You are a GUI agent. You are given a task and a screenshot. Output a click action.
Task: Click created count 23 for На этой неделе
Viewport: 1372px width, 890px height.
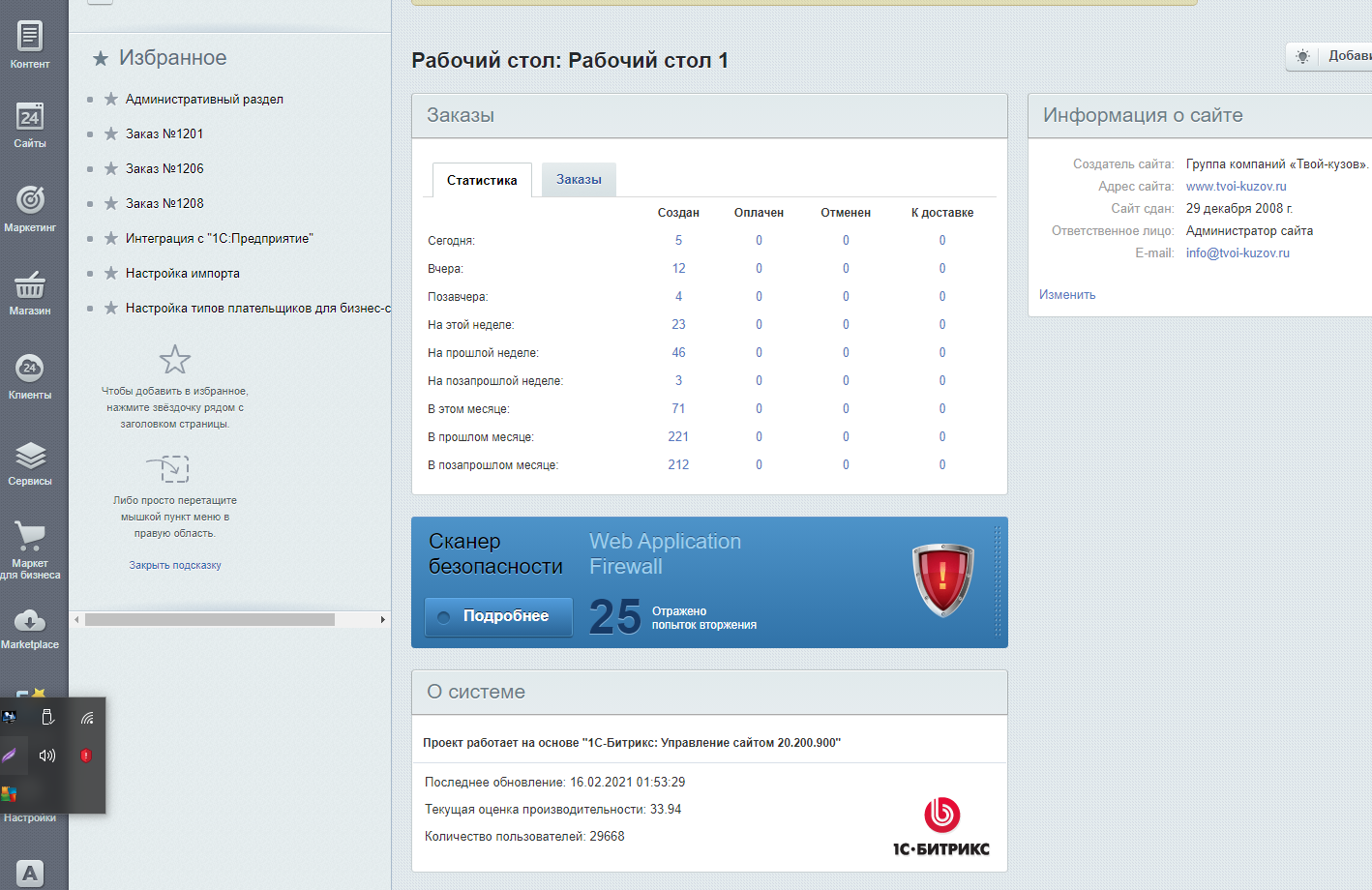pos(678,324)
